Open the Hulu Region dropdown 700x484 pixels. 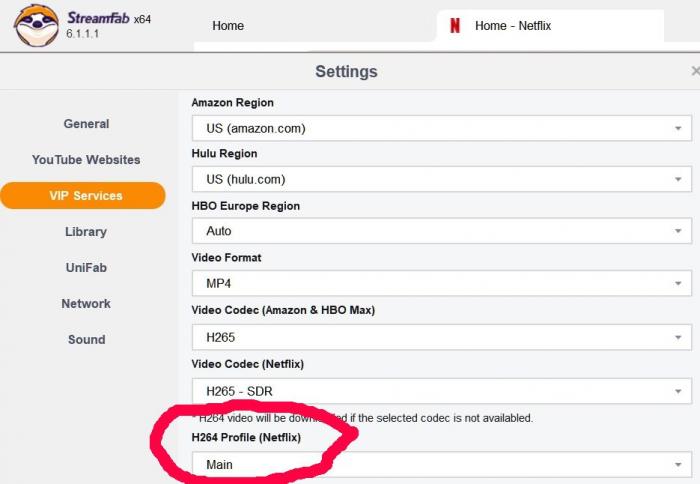point(442,179)
